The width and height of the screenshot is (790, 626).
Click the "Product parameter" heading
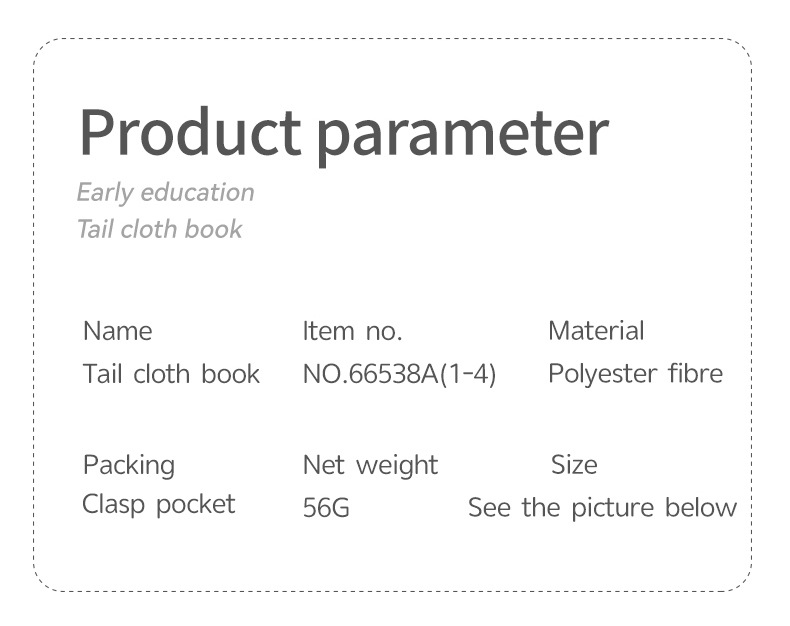tap(343, 132)
